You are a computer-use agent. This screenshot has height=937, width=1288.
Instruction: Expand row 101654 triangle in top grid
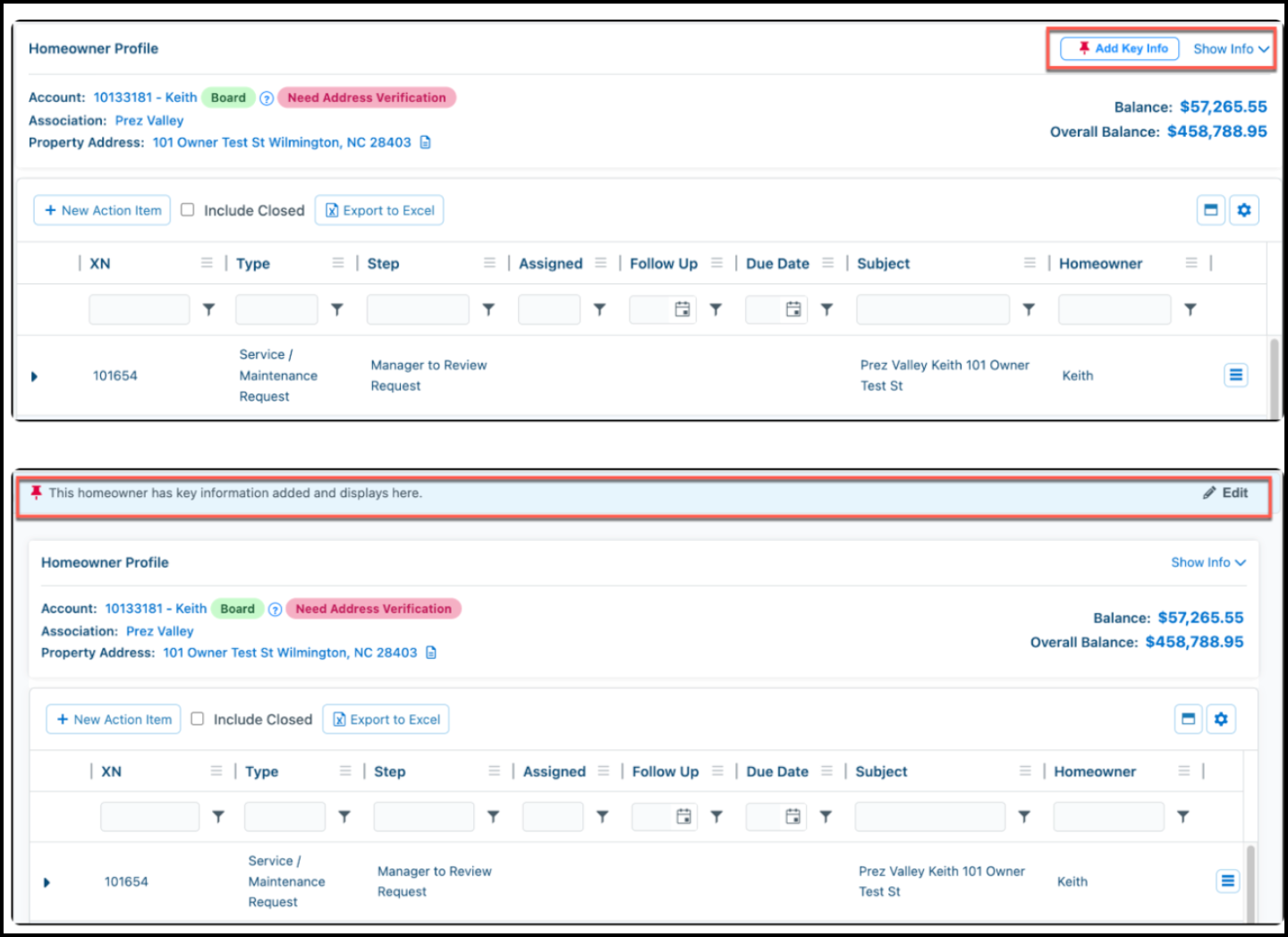pos(34,376)
